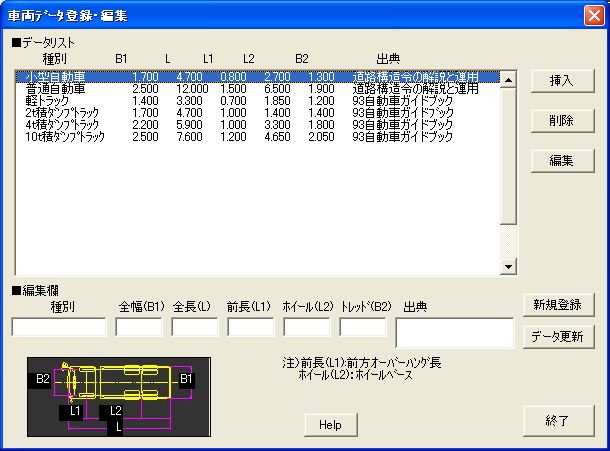Image resolution: width=610 pixels, height=451 pixels.
Task: Focus the トレッド(B2) input field
Action: pyautogui.click(x=363, y=327)
